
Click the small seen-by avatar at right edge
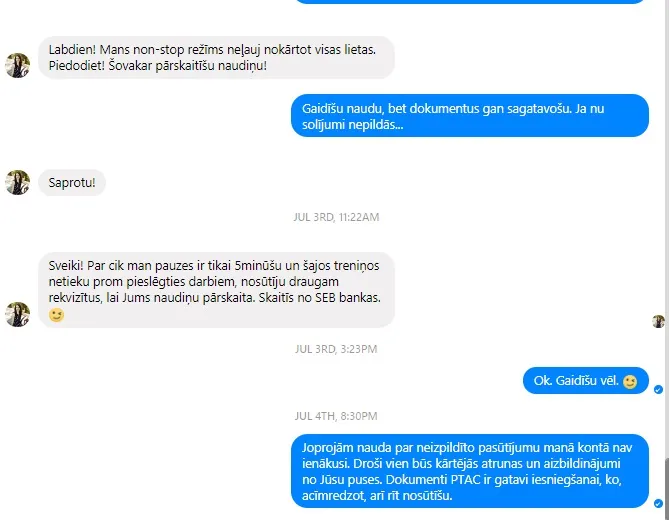tap(658, 321)
